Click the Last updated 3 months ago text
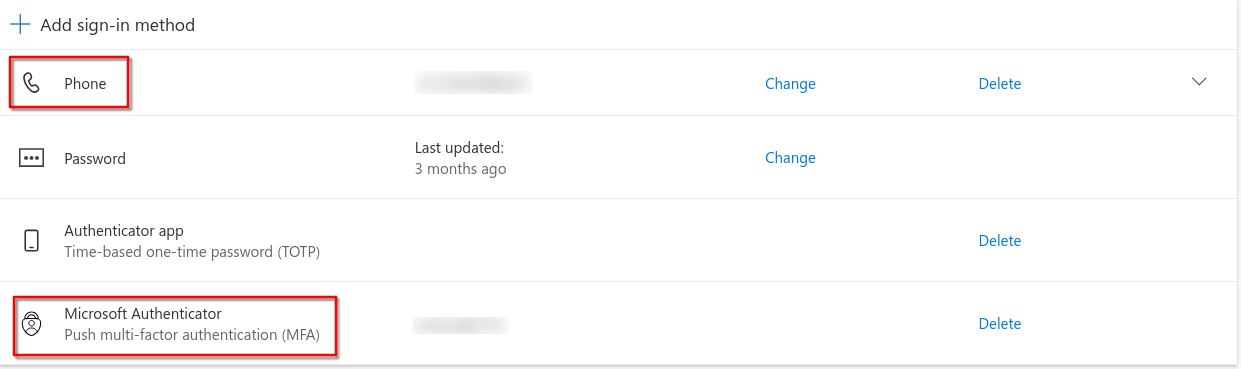The image size is (1241, 369). click(460, 158)
